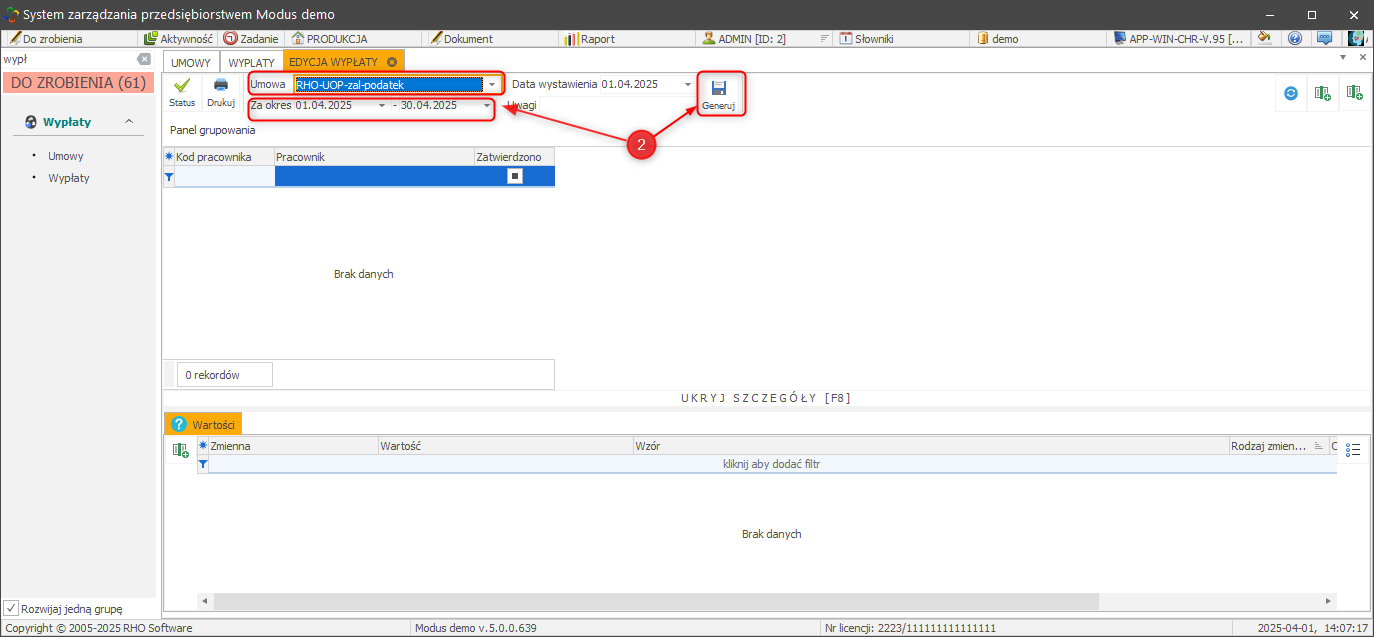The image size is (1374, 637).
Task: Open Umowy in the sidebar
Action: click(66, 156)
